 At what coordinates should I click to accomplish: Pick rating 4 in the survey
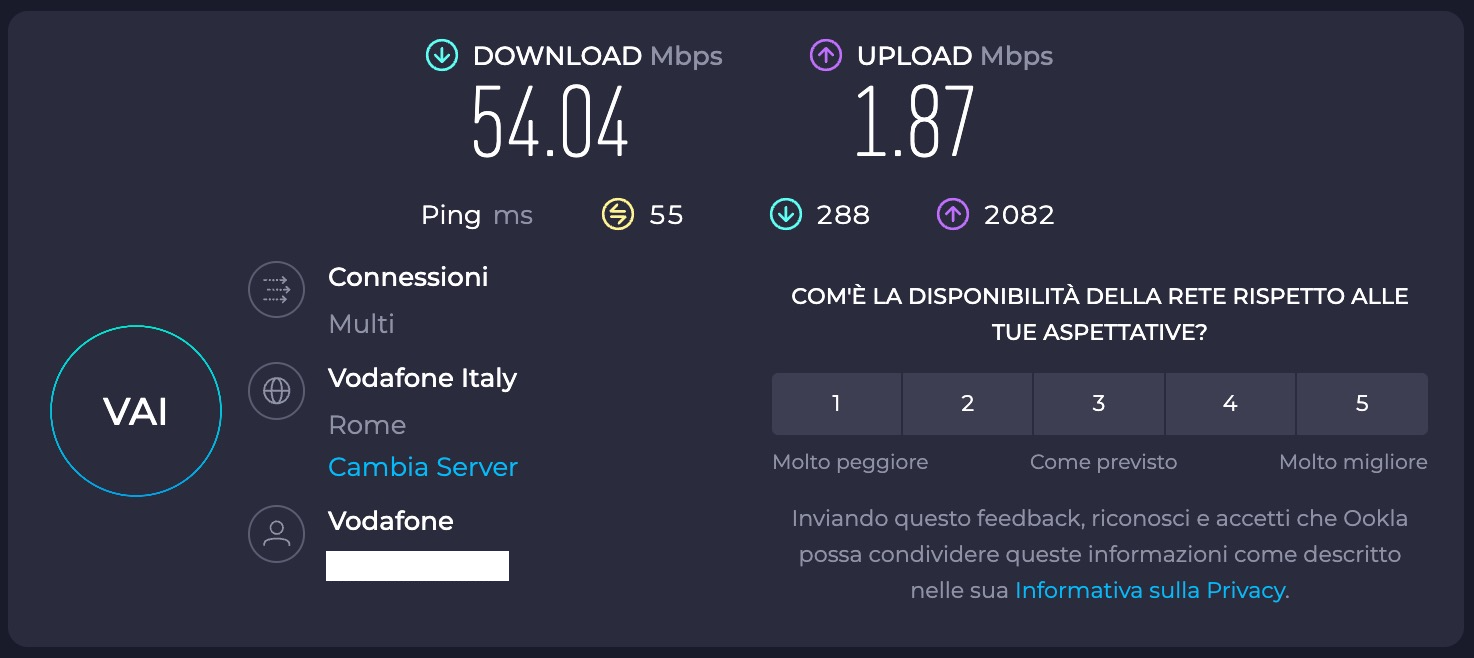point(1230,404)
